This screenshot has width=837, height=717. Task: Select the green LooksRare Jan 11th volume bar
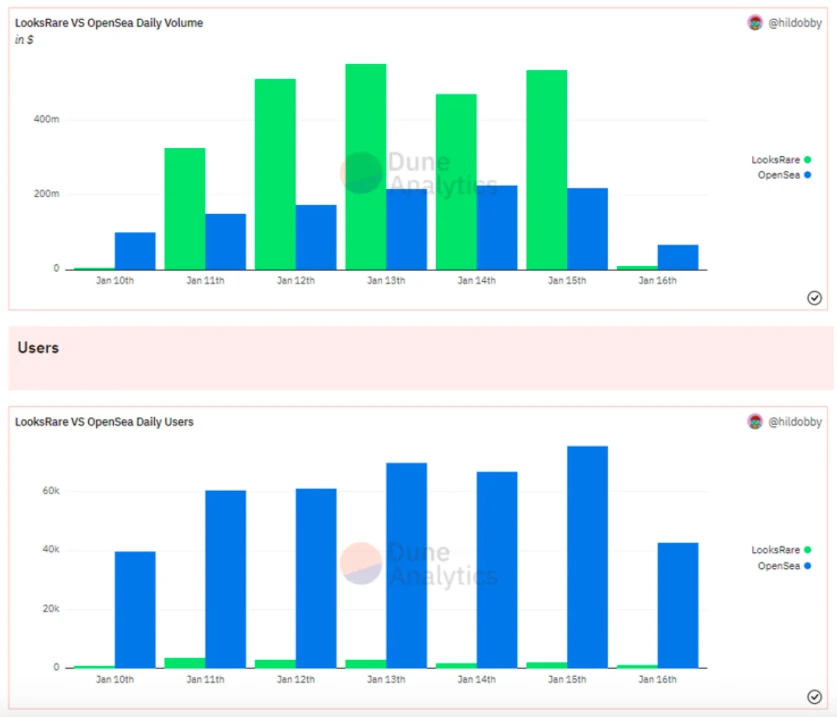click(185, 209)
